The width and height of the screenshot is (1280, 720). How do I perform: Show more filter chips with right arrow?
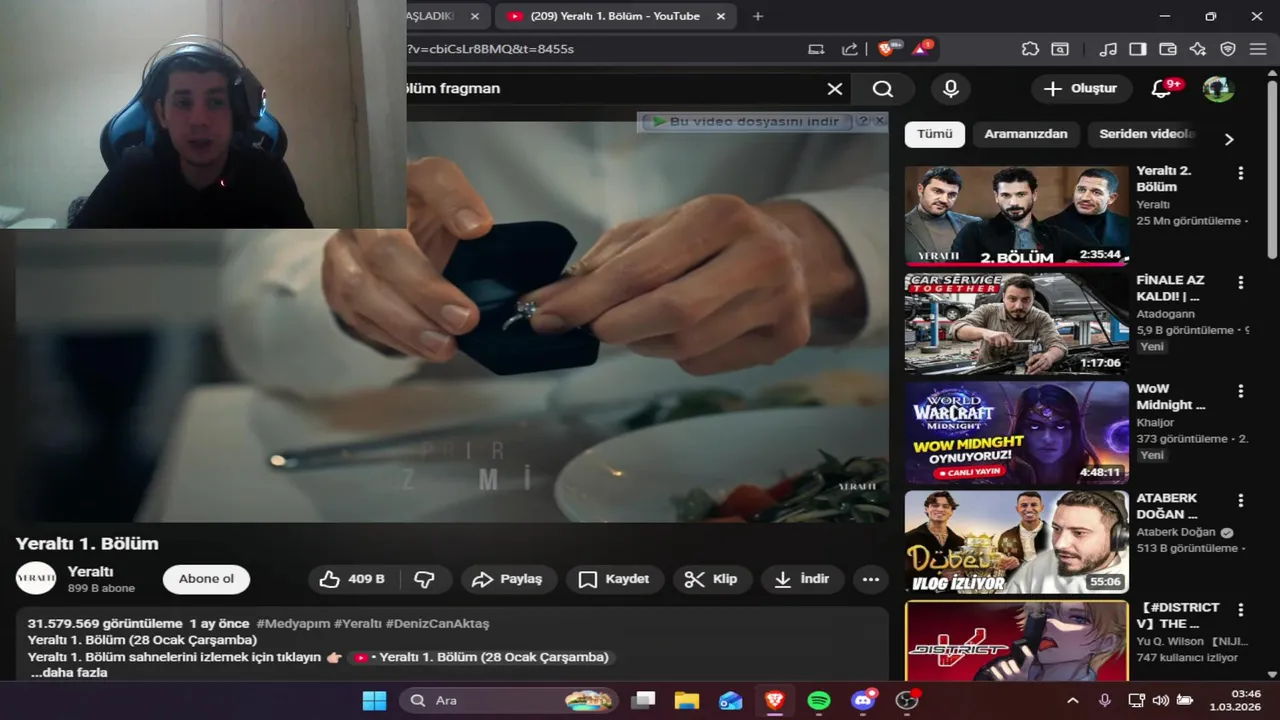pyautogui.click(x=1229, y=139)
